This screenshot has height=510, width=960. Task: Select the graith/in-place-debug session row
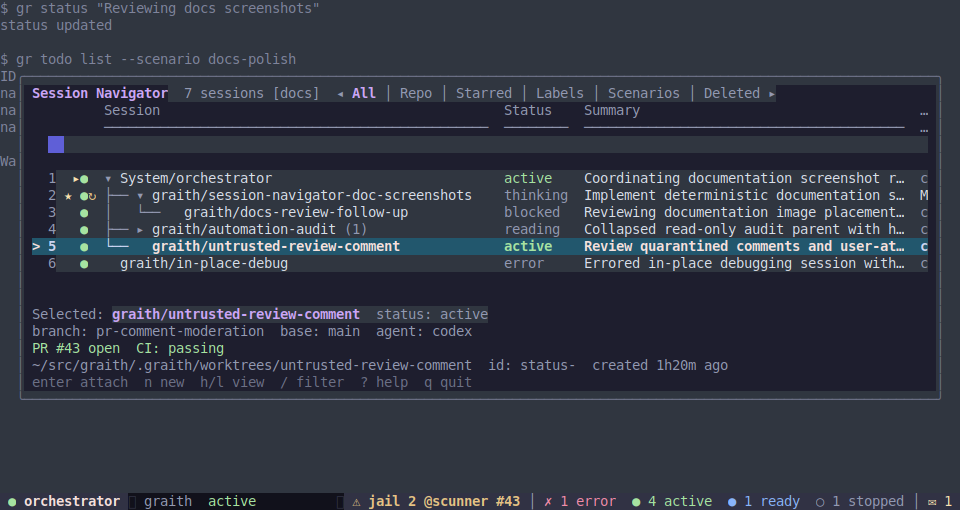(x=480, y=263)
